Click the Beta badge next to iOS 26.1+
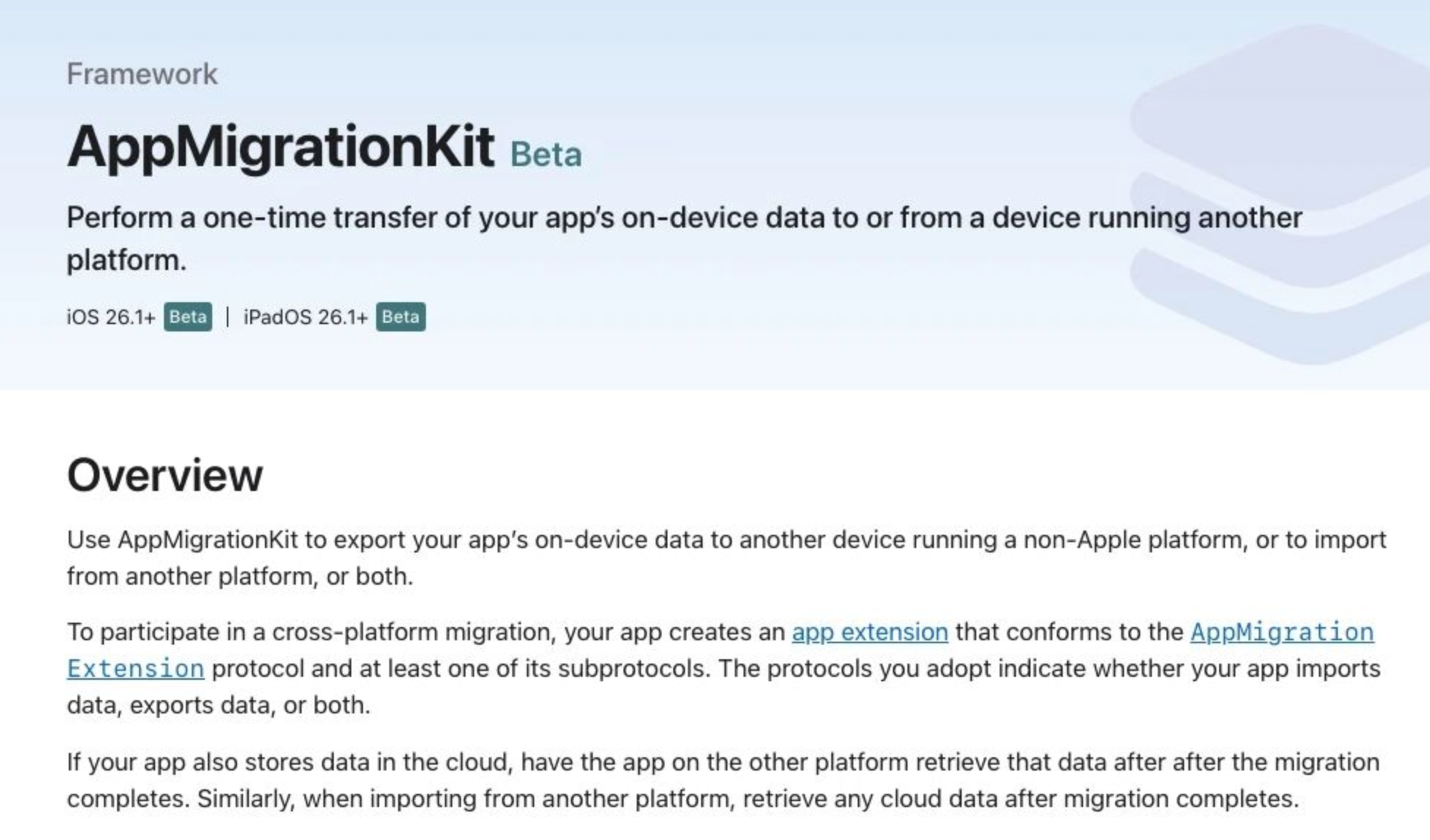Viewport: 1430px width, 840px height. 187,317
